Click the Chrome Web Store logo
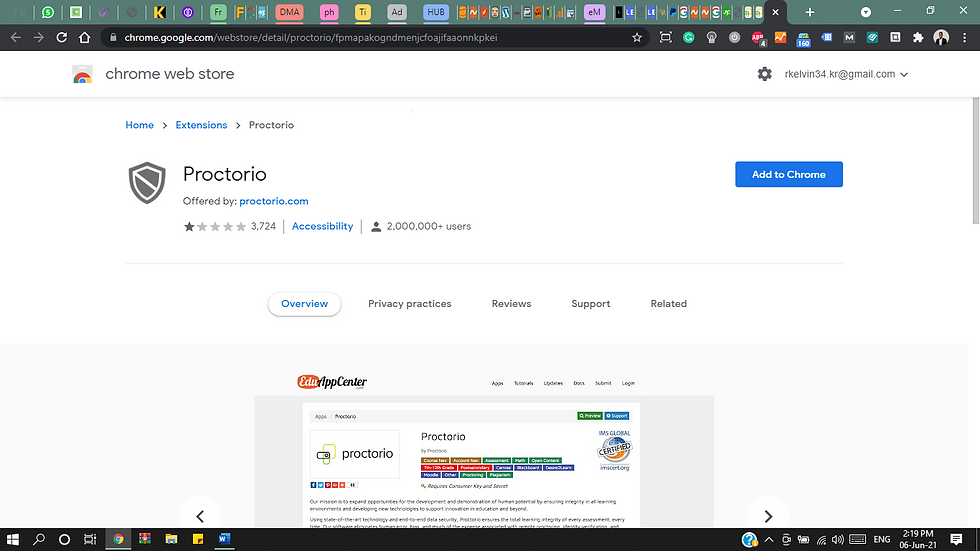The image size is (980, 551). (x=82, y=74)
